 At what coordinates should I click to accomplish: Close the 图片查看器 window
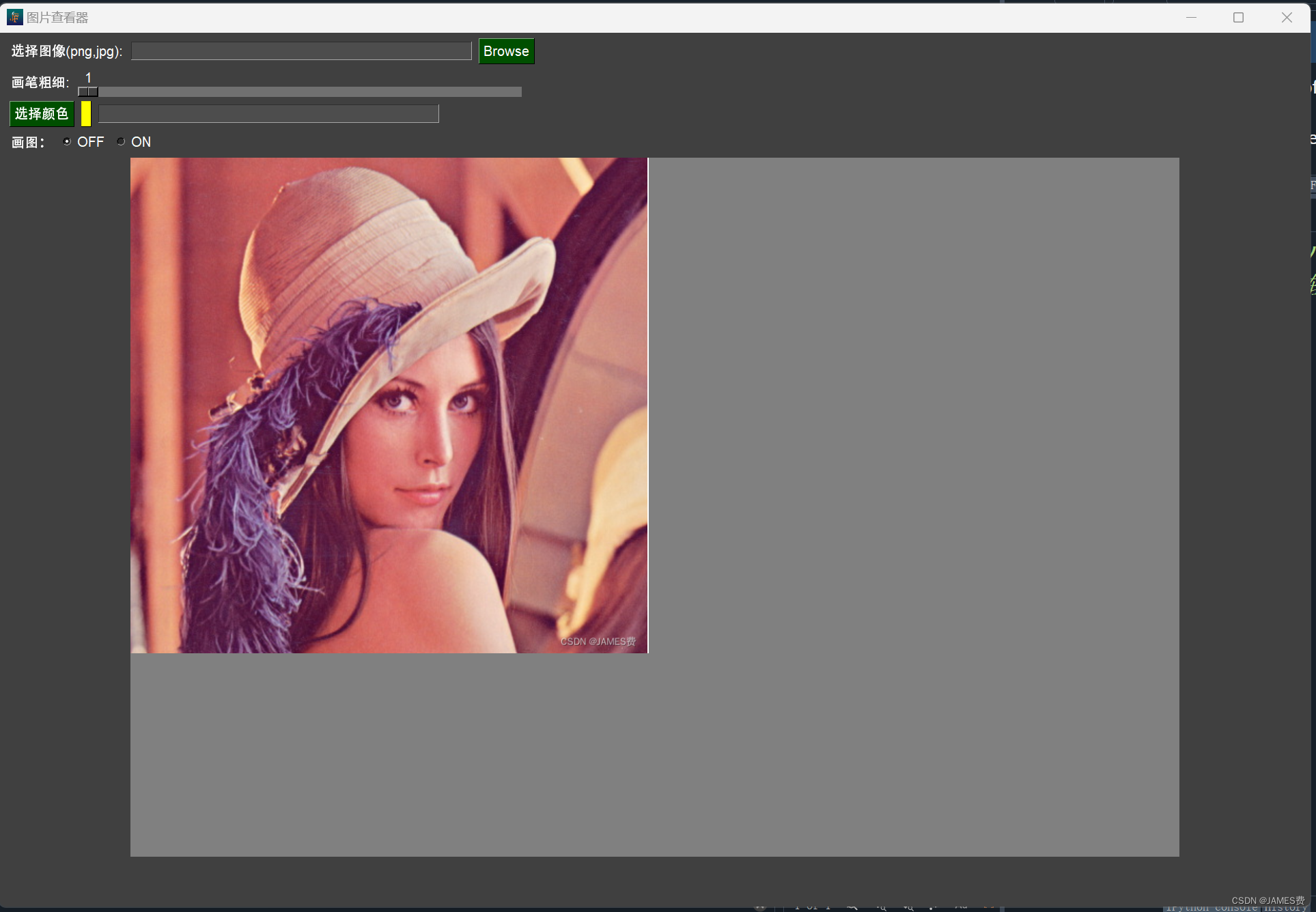pyautogui.click(x=1287, y=17)
